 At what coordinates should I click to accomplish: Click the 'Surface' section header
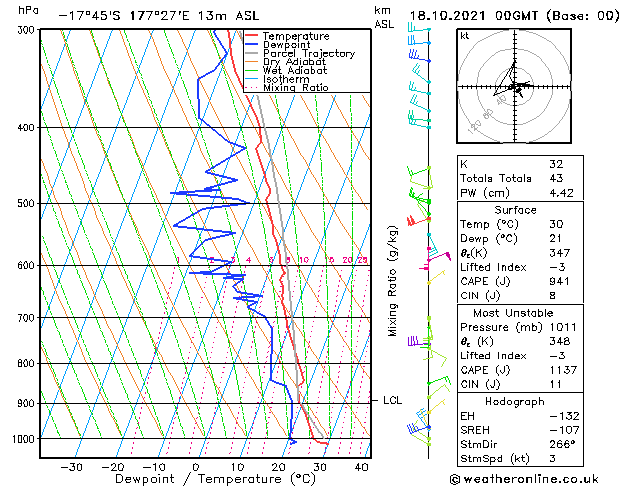tap(515, 210)
